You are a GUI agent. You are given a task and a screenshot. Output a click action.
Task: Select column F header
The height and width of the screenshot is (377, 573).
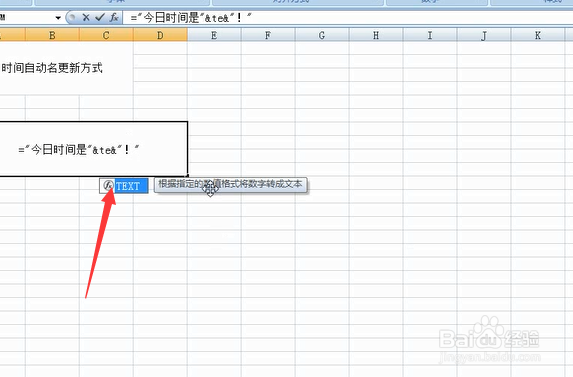click(268, 35)
